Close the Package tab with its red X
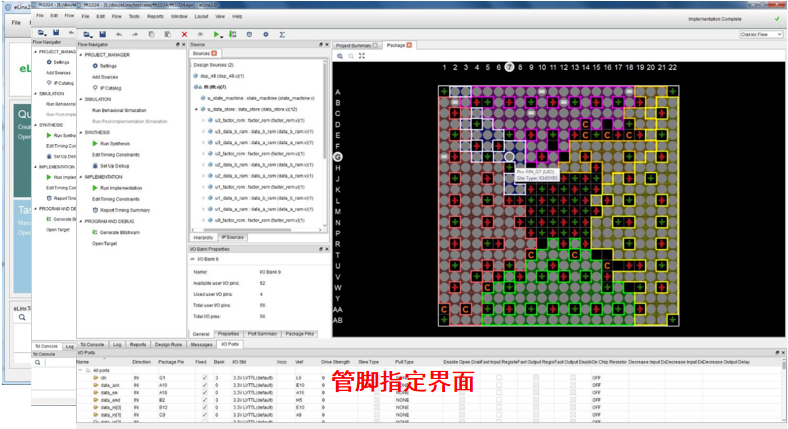The image size is (788, 429). [408, 46]
